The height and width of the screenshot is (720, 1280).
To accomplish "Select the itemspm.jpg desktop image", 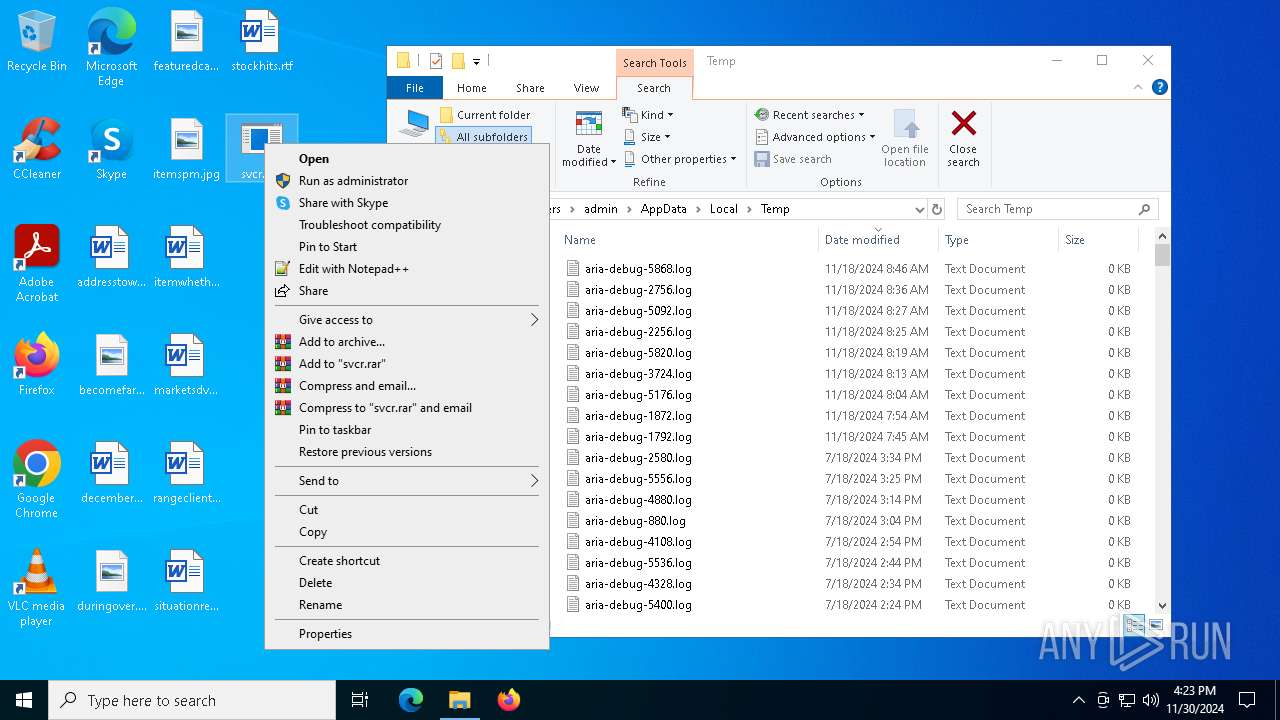I will (187, 150).
